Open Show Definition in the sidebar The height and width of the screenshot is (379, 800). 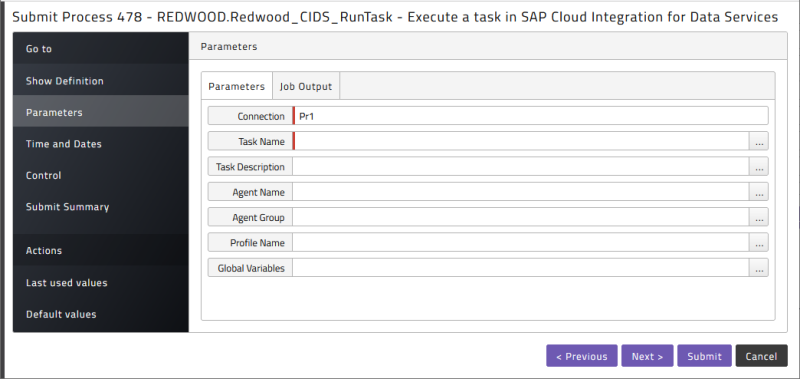click(101, 81)
